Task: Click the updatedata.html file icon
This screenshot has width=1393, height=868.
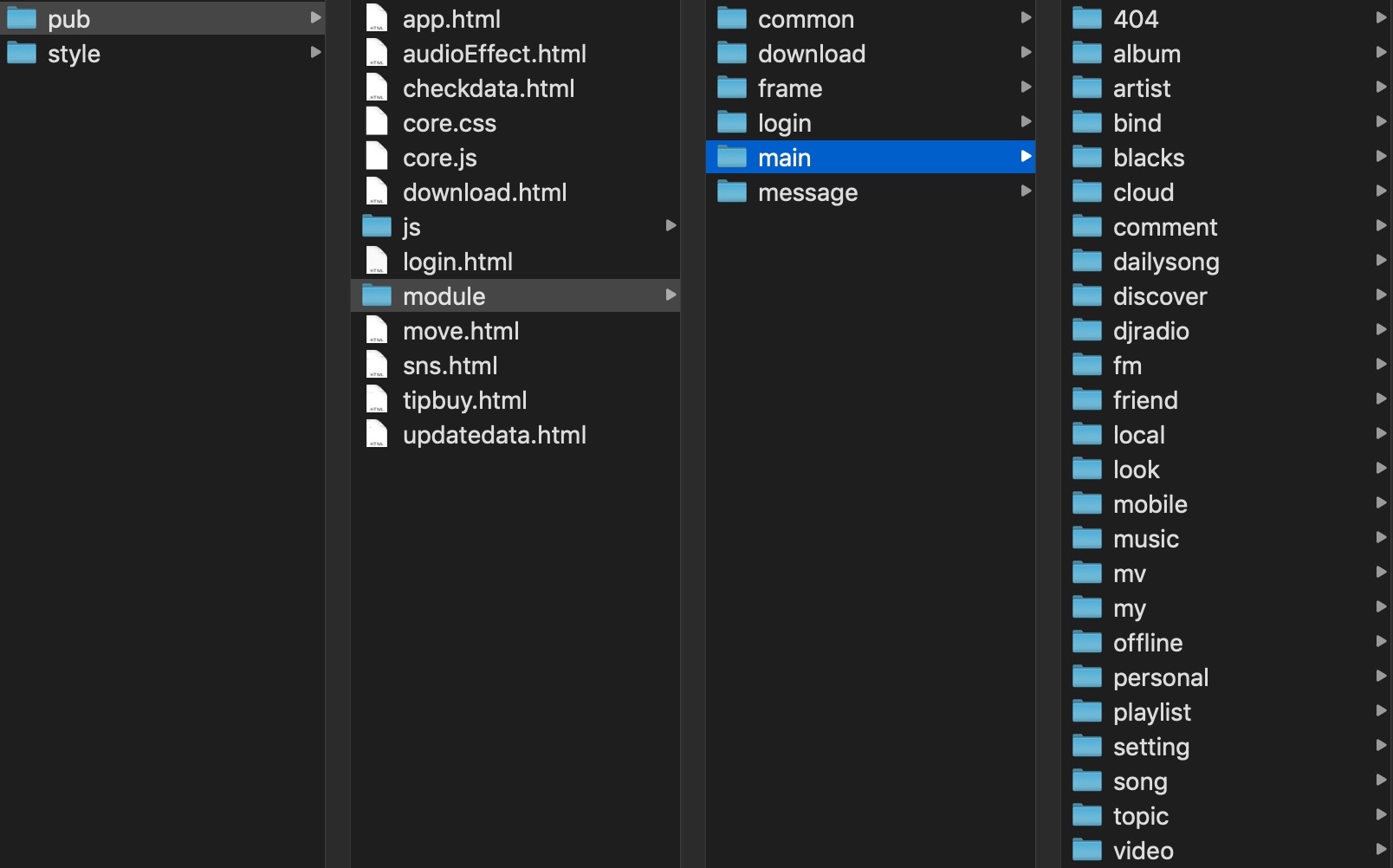Action: pyautogui.click(x=377, y=434)
